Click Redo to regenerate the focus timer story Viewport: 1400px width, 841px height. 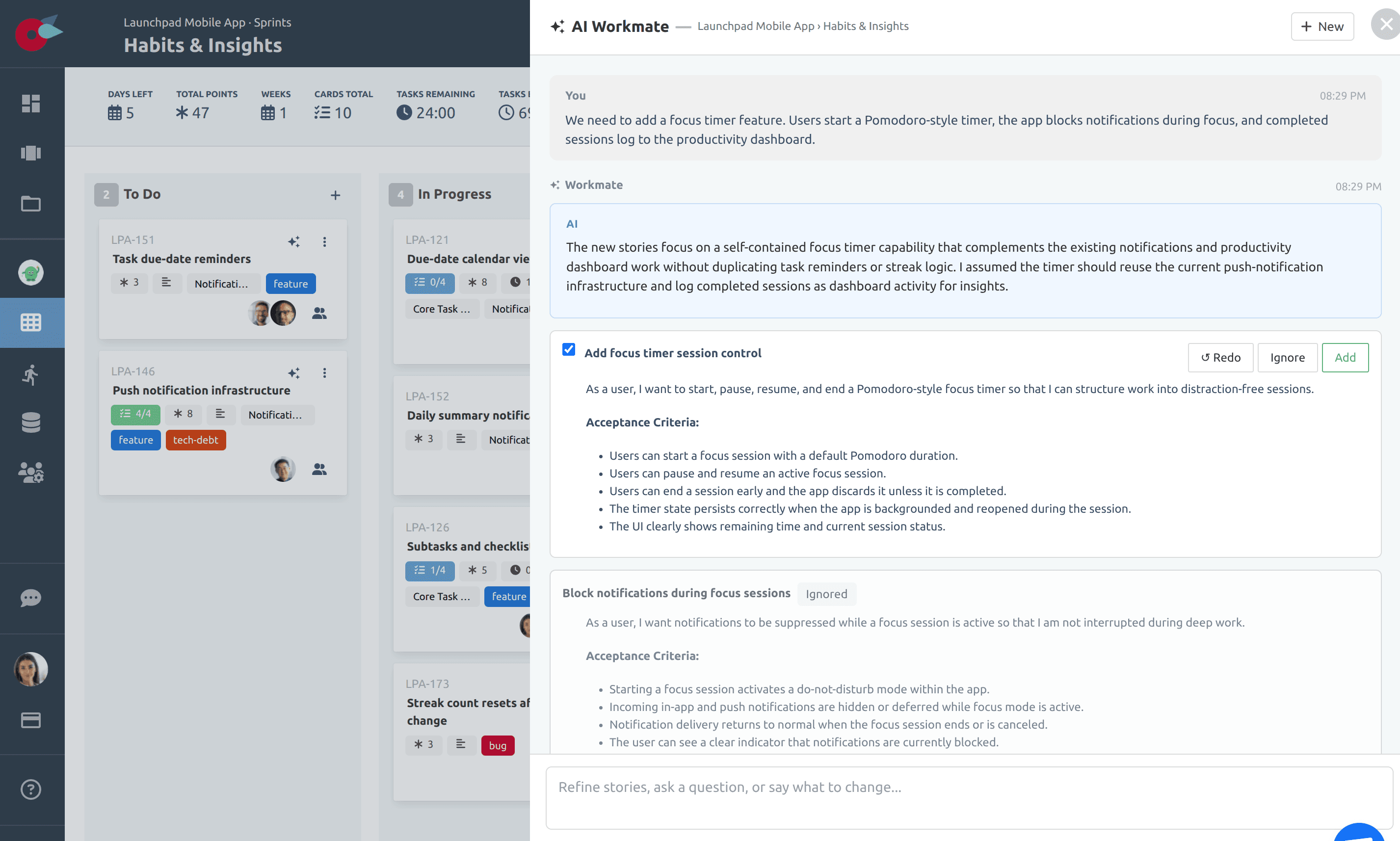1221,358
